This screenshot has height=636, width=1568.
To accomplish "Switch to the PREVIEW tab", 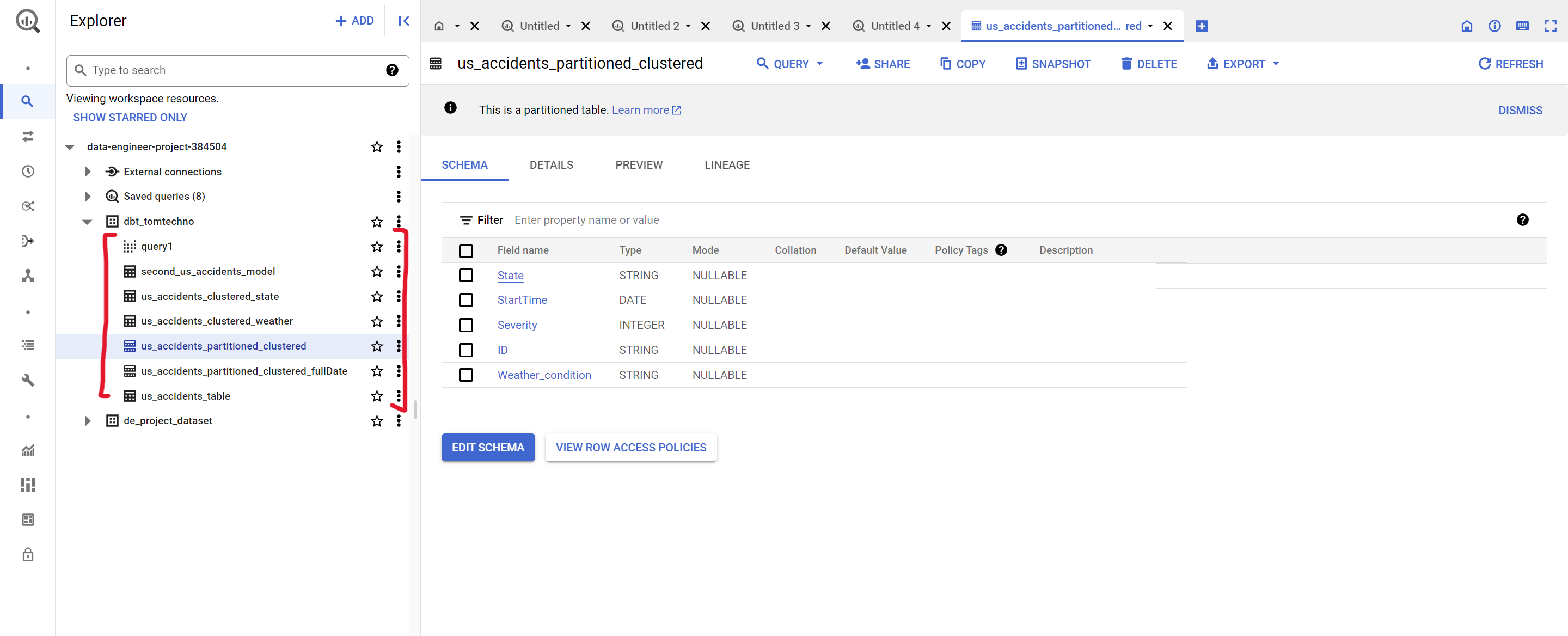I will coord(639,164).
